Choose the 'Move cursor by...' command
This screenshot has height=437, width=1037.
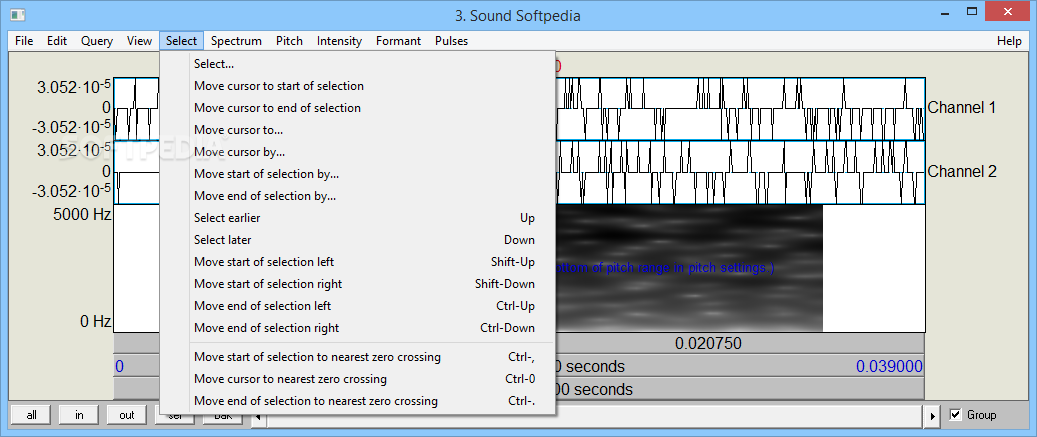(x=357, y=152)
